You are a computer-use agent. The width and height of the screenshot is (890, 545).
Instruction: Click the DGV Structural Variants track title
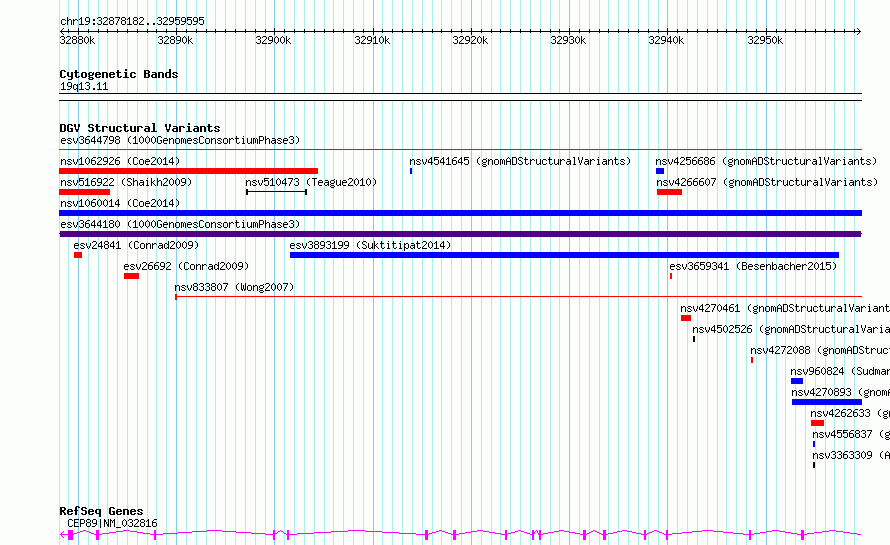point(140,128)
